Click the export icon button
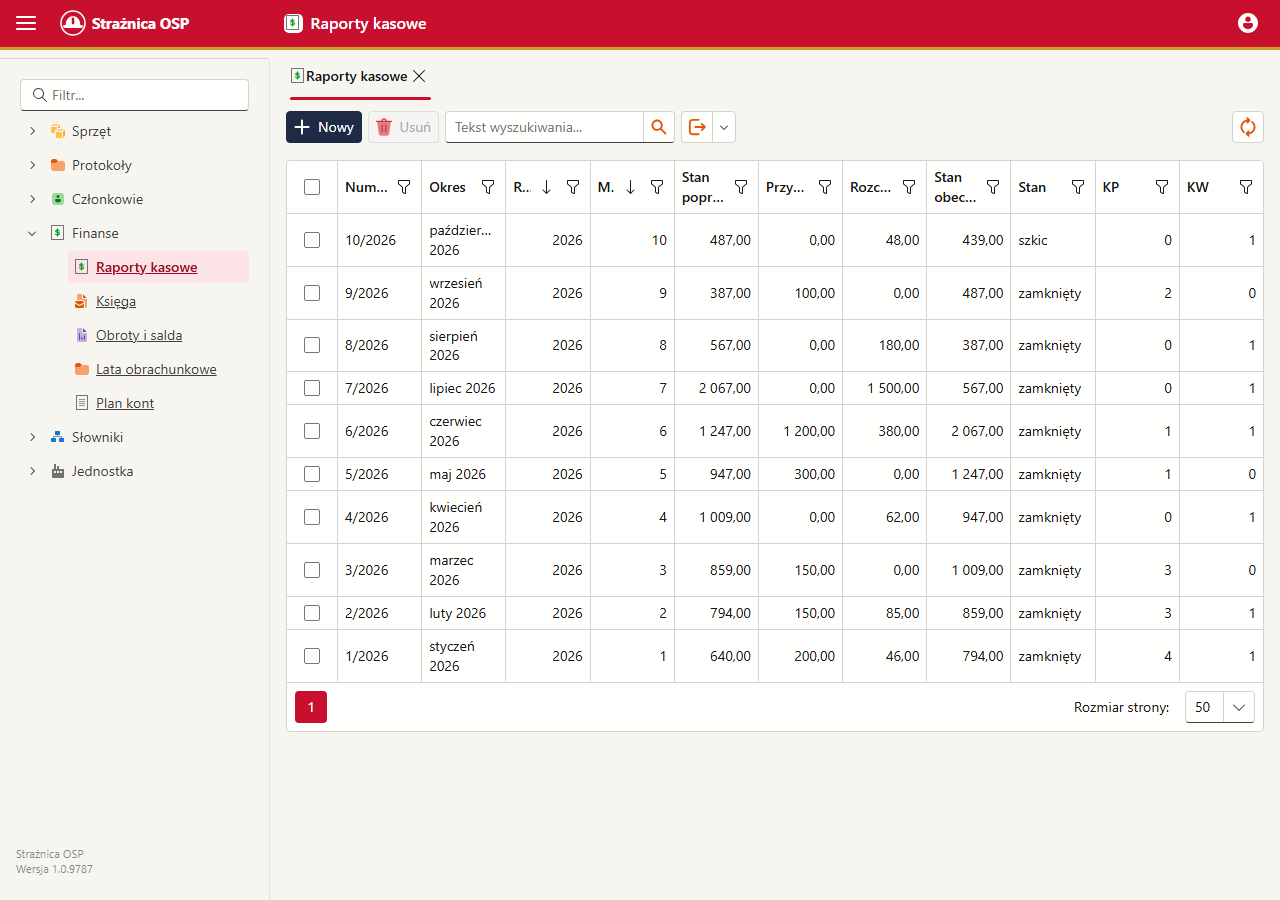Viewport: 1280px width, 900px height. pos(697,127)
